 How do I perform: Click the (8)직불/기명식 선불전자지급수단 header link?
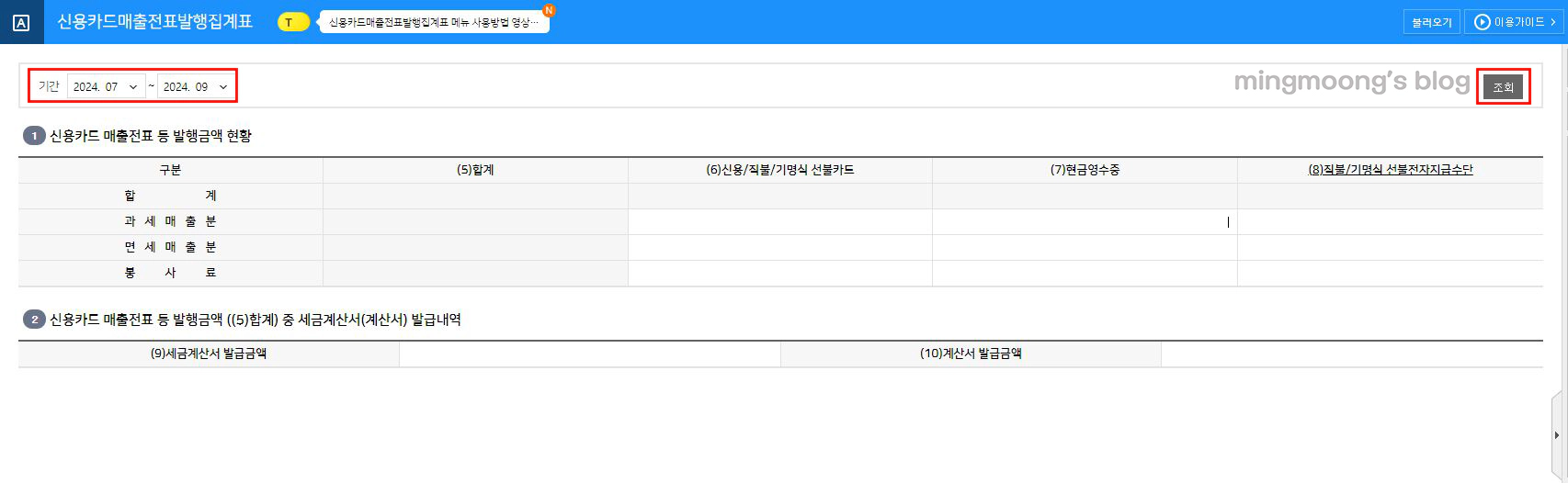[x=1390, y=170]
